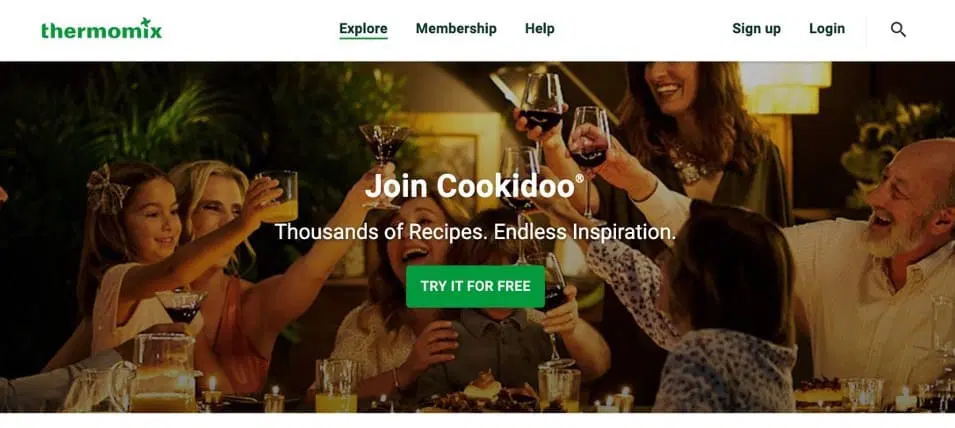Click the Thousands of Recipes tagline text

coord(475,232)
